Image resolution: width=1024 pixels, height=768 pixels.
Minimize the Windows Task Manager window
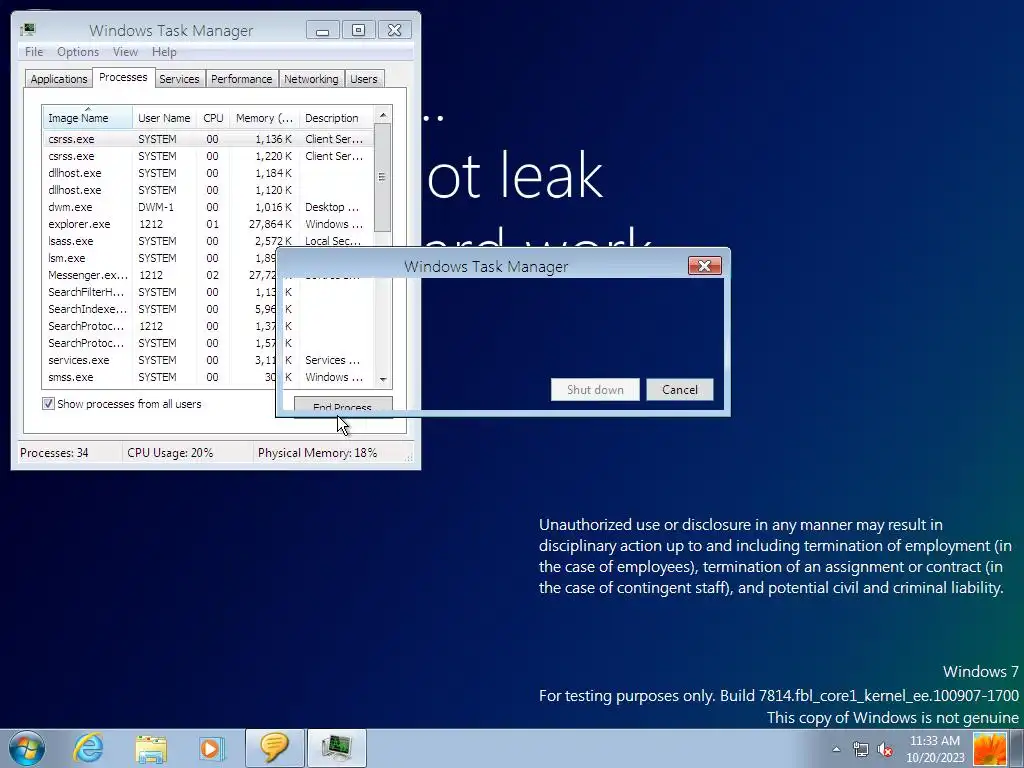tap(323, 30)
